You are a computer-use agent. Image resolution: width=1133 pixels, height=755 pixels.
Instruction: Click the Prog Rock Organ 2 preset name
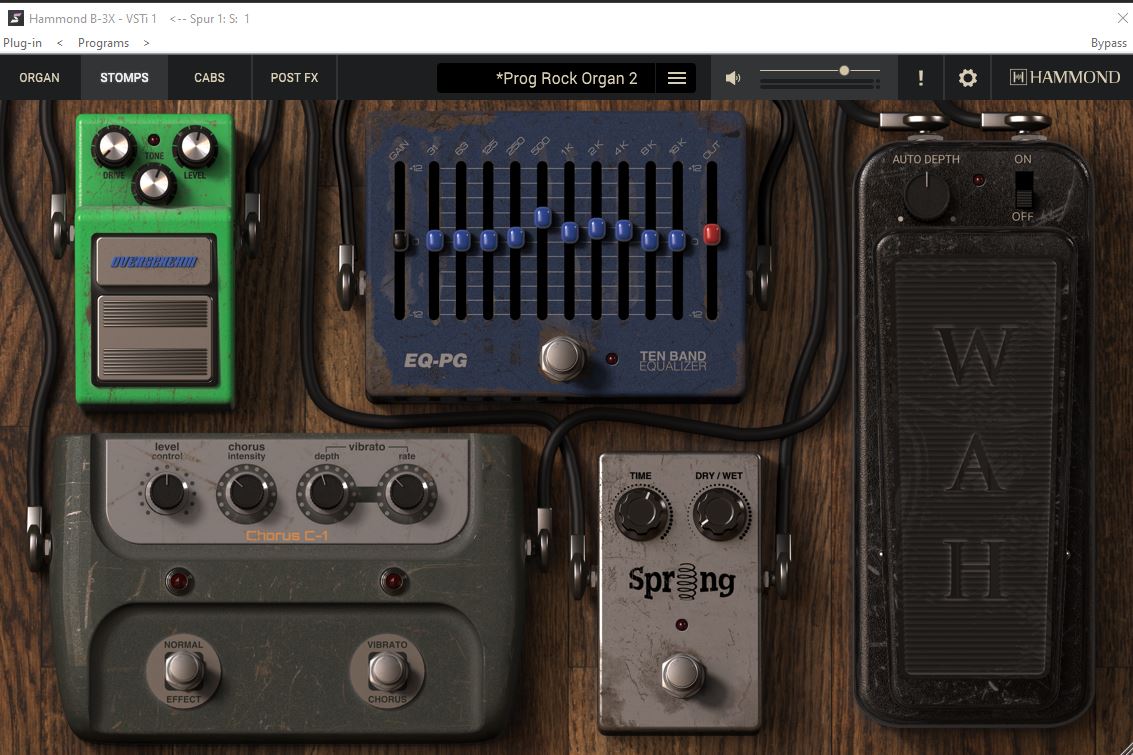coord(566,78)
